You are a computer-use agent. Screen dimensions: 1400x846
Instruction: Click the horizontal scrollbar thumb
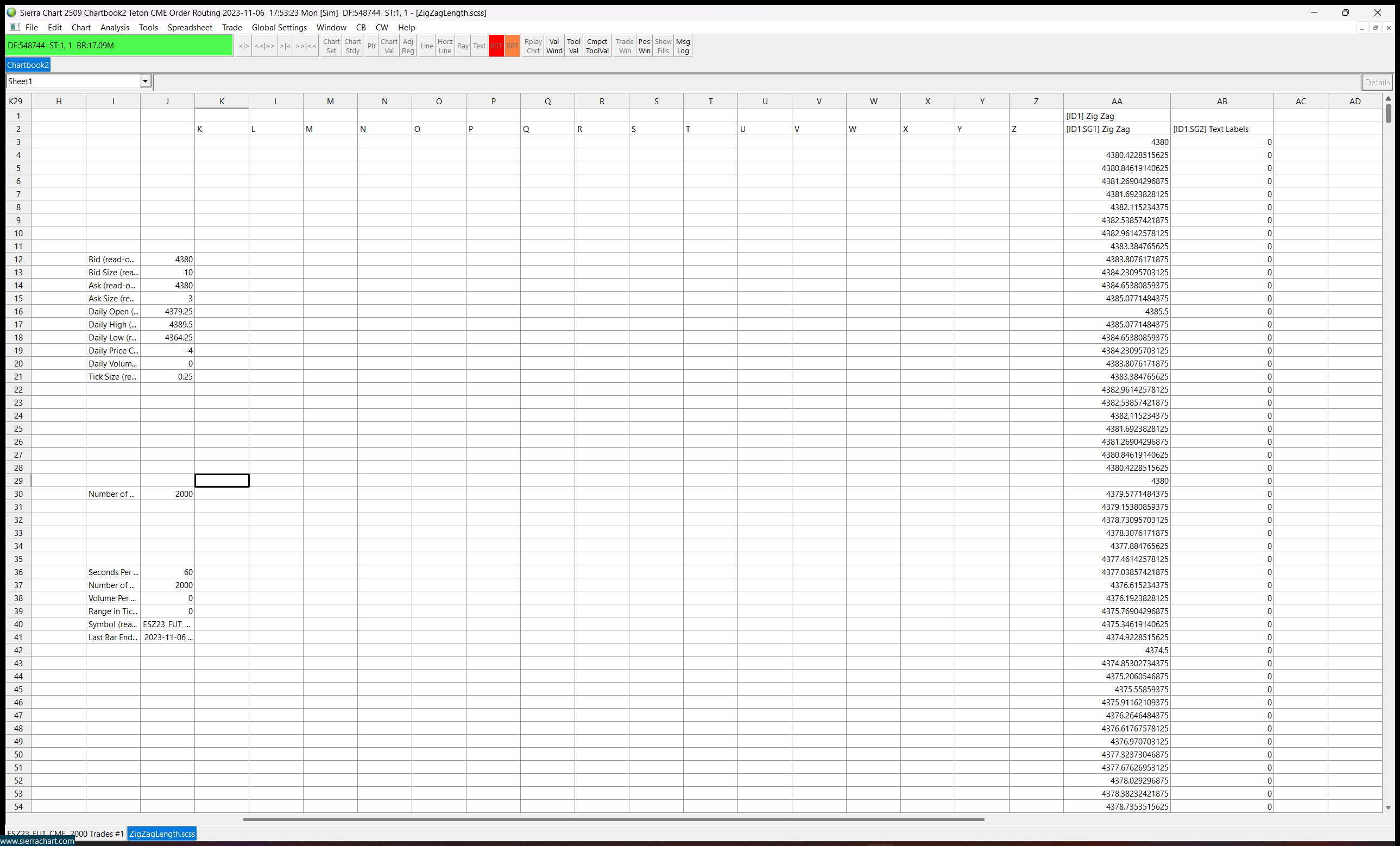[x=614, y=819]
